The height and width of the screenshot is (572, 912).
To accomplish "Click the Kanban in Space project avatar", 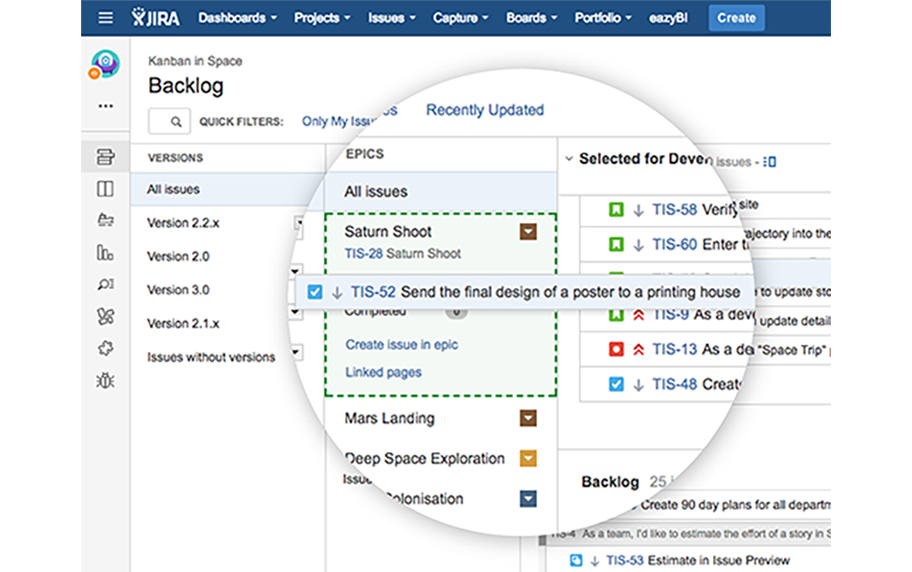I will [x=105, y=65].
